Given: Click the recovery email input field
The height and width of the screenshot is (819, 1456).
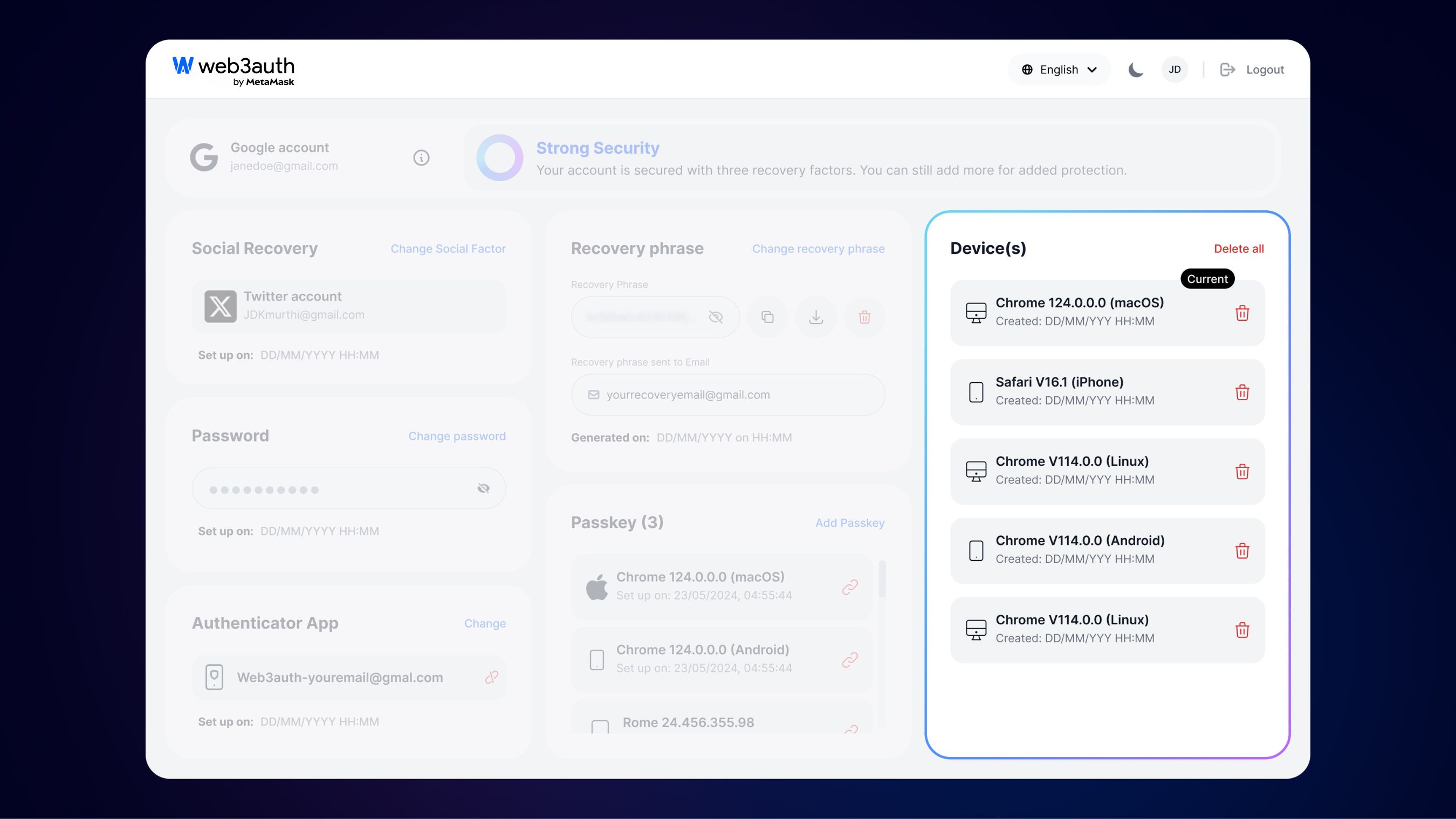Looking at the screenshot, I should coord(727,395).
